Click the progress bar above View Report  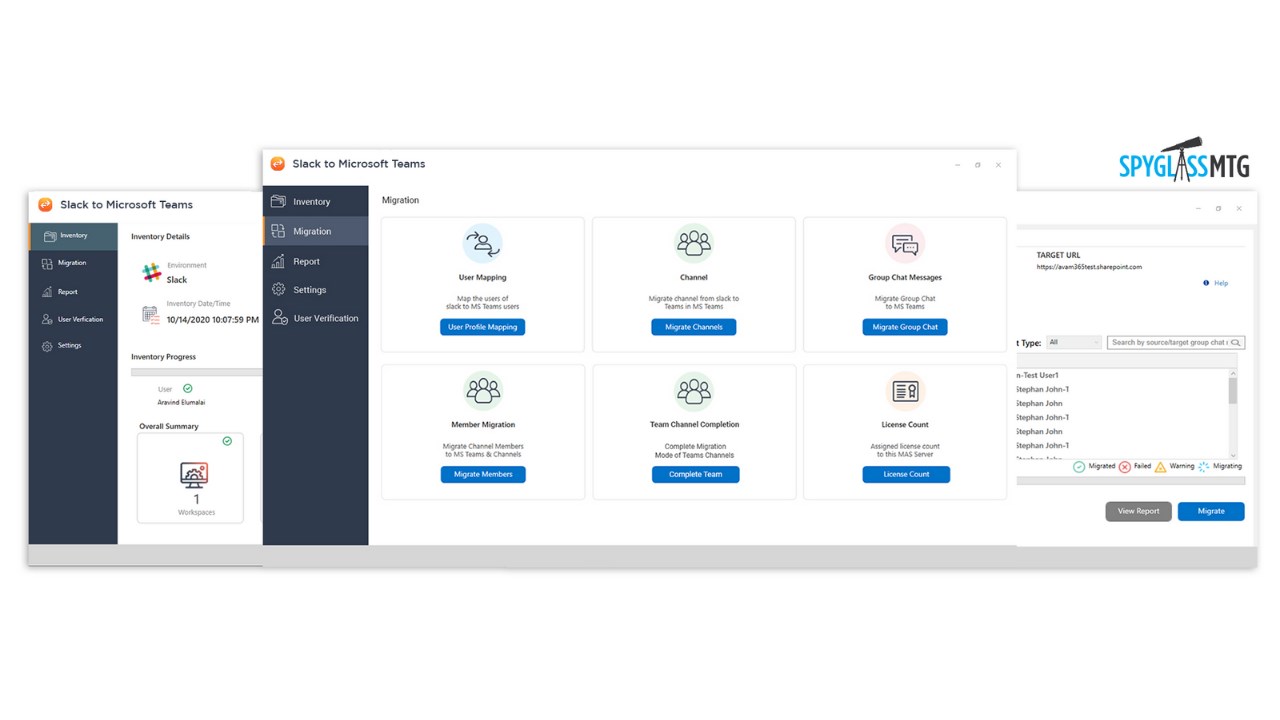pos(1131,481)
